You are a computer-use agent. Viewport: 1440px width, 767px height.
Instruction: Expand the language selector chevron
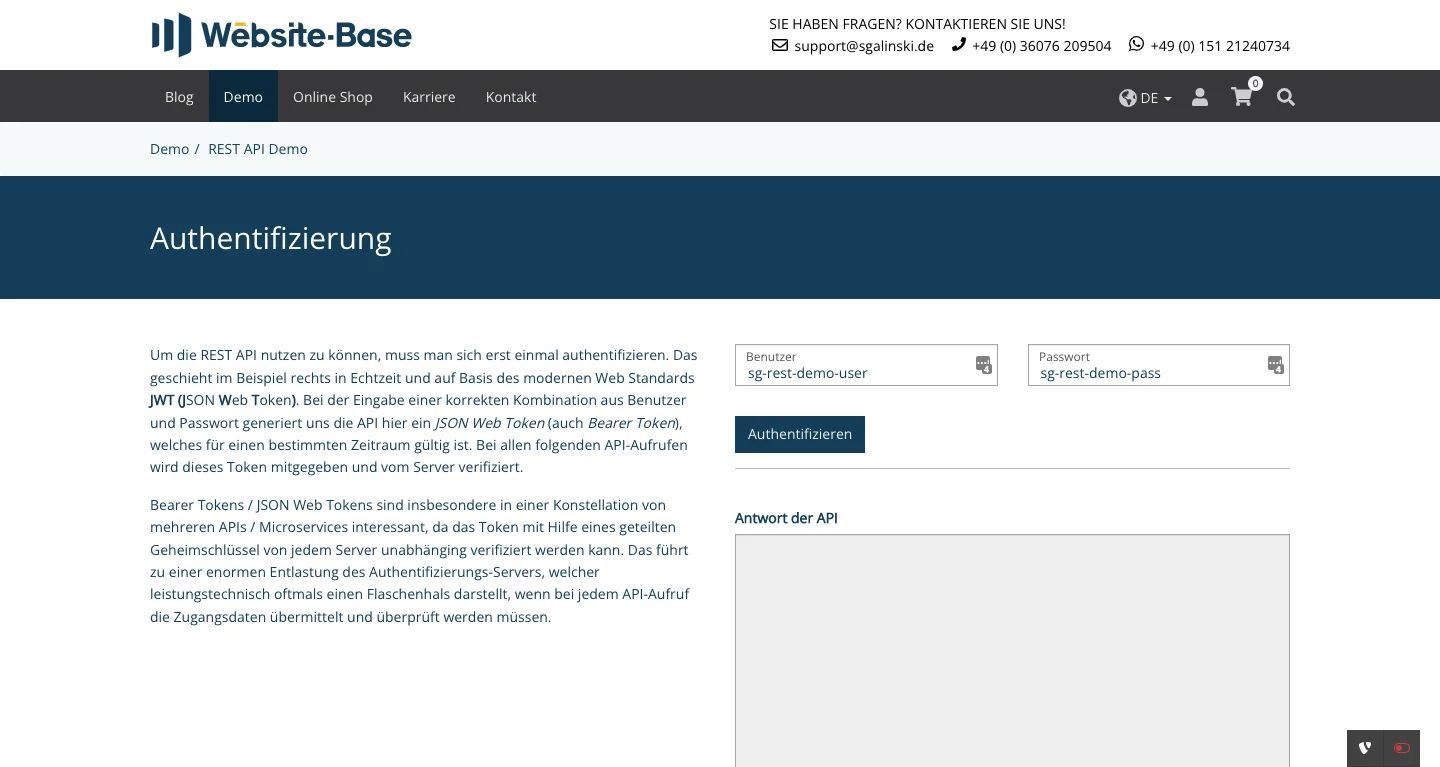tap(1167, 98)
